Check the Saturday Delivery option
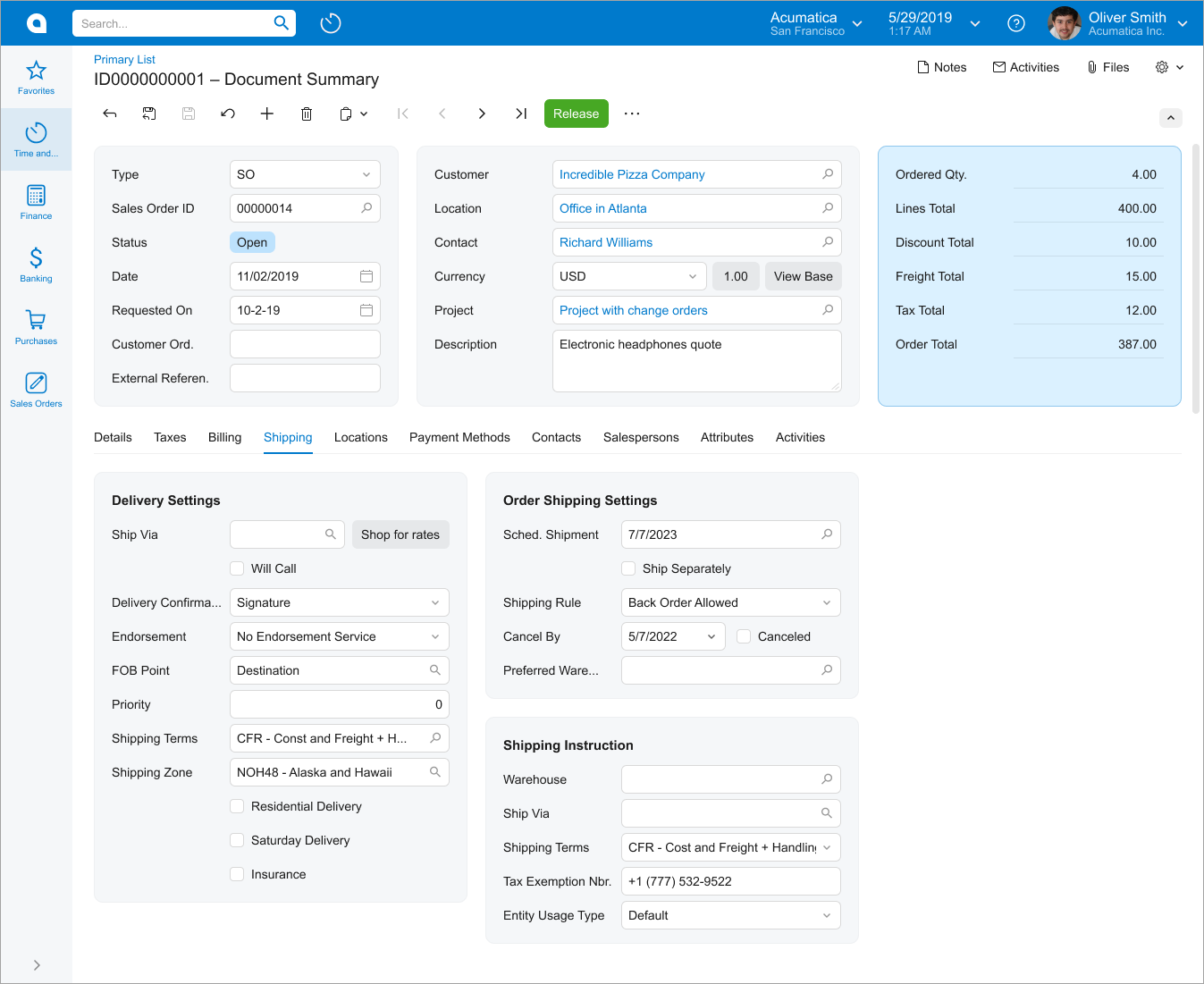 coord(237,840)
